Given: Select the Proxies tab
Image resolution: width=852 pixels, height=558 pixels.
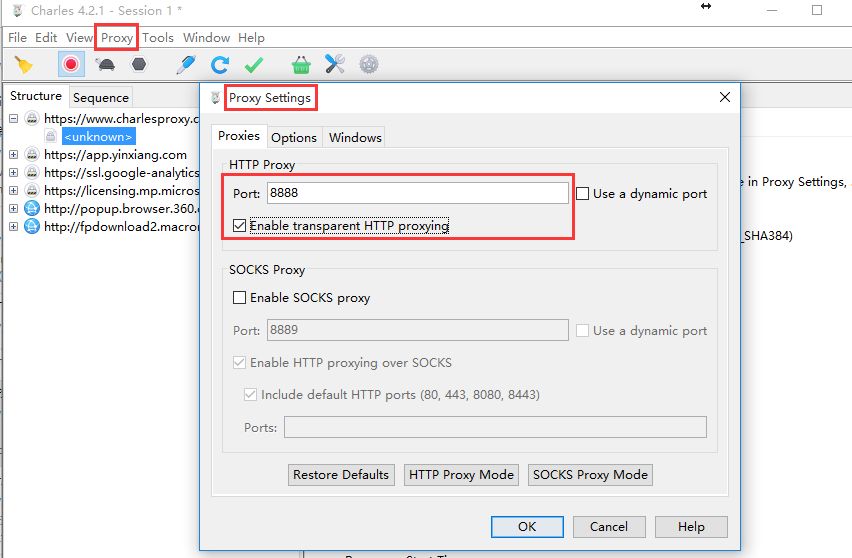Looking at the screenshot, I should 239,136.
